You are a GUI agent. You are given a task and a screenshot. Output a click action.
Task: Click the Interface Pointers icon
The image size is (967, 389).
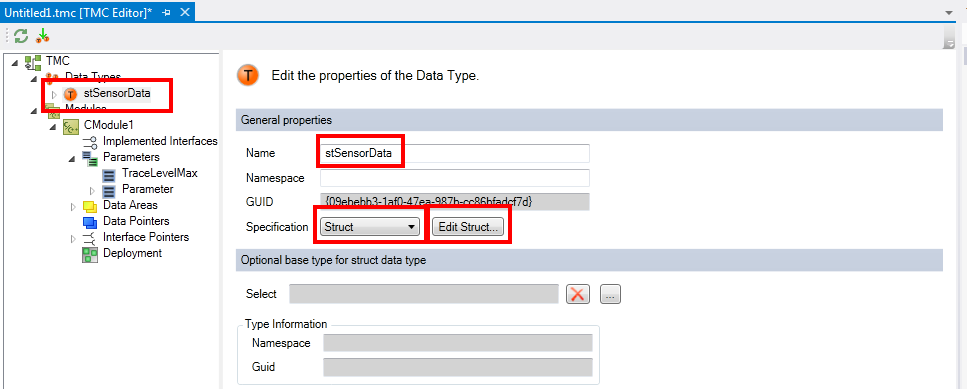[90, 238]
